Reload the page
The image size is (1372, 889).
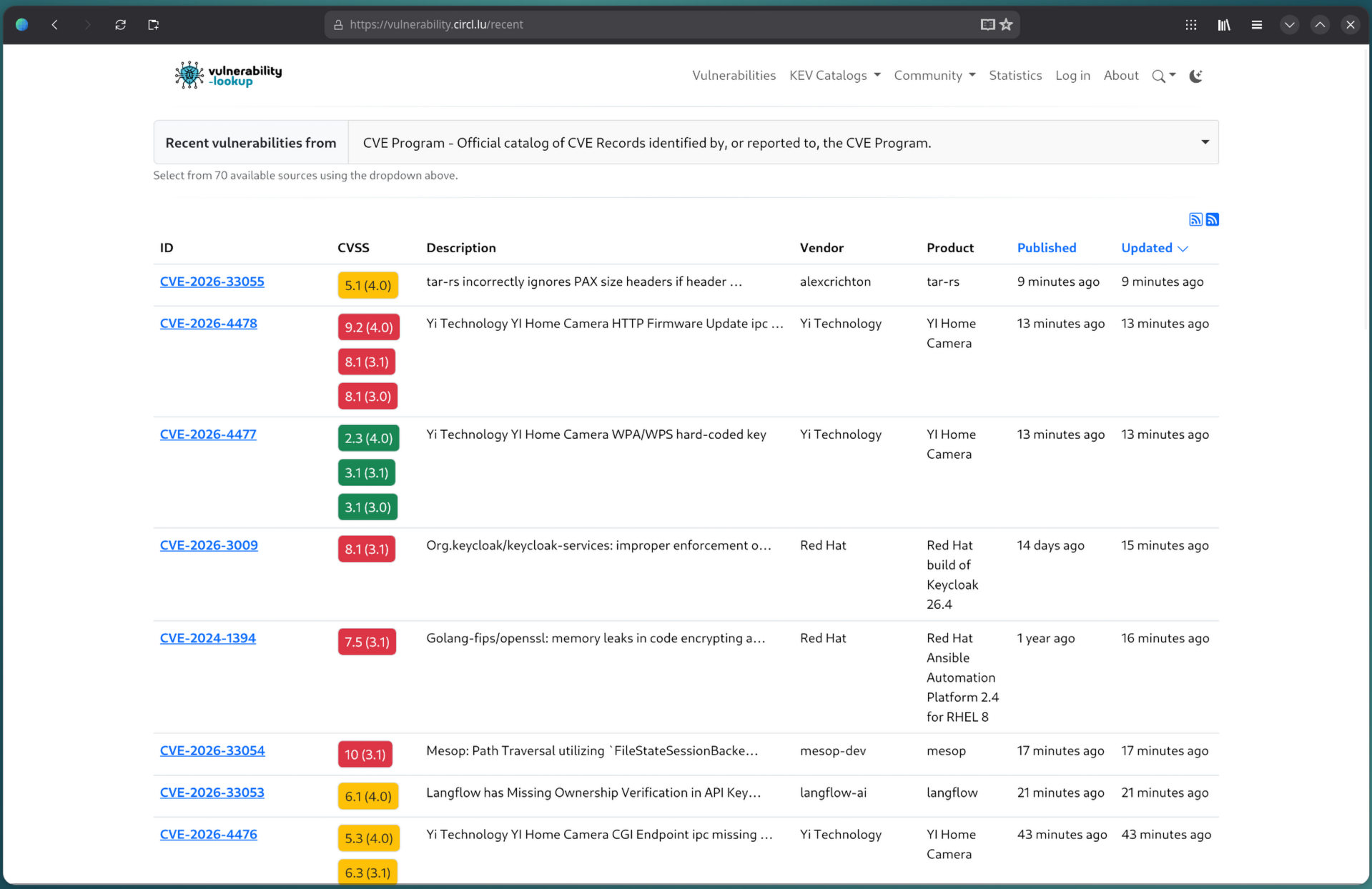click(x=120, y=24)
